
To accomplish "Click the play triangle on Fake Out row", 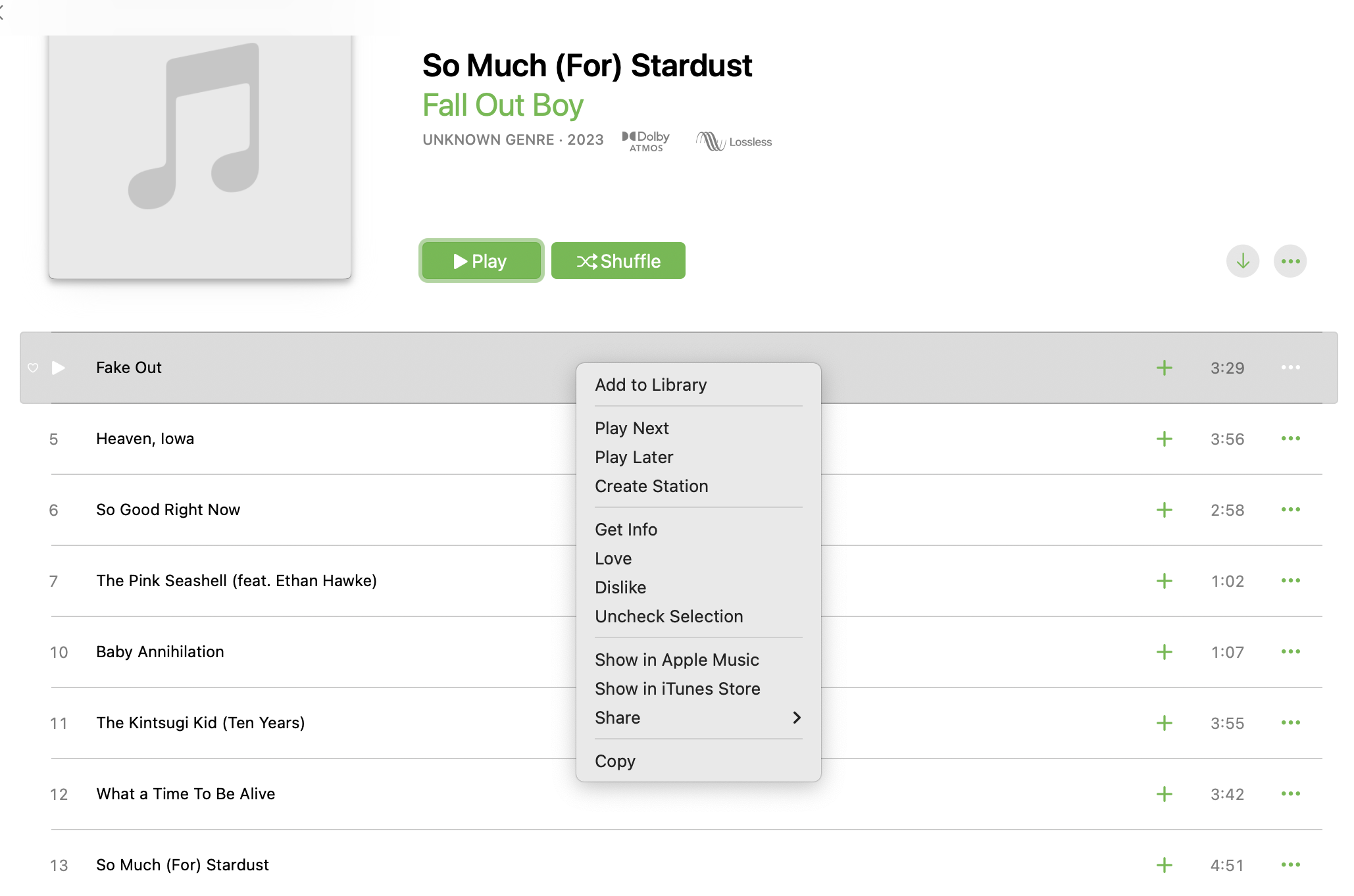I will pyautogui.click(x=59, y=368).
